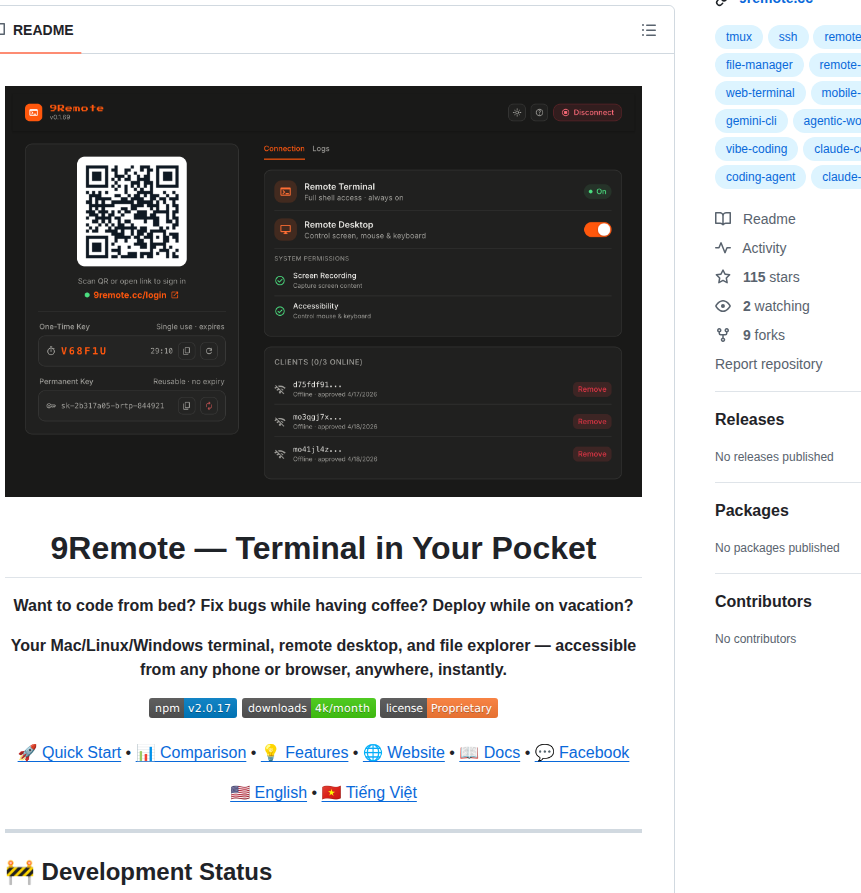Switch to English README

click(x=268, y=793)
